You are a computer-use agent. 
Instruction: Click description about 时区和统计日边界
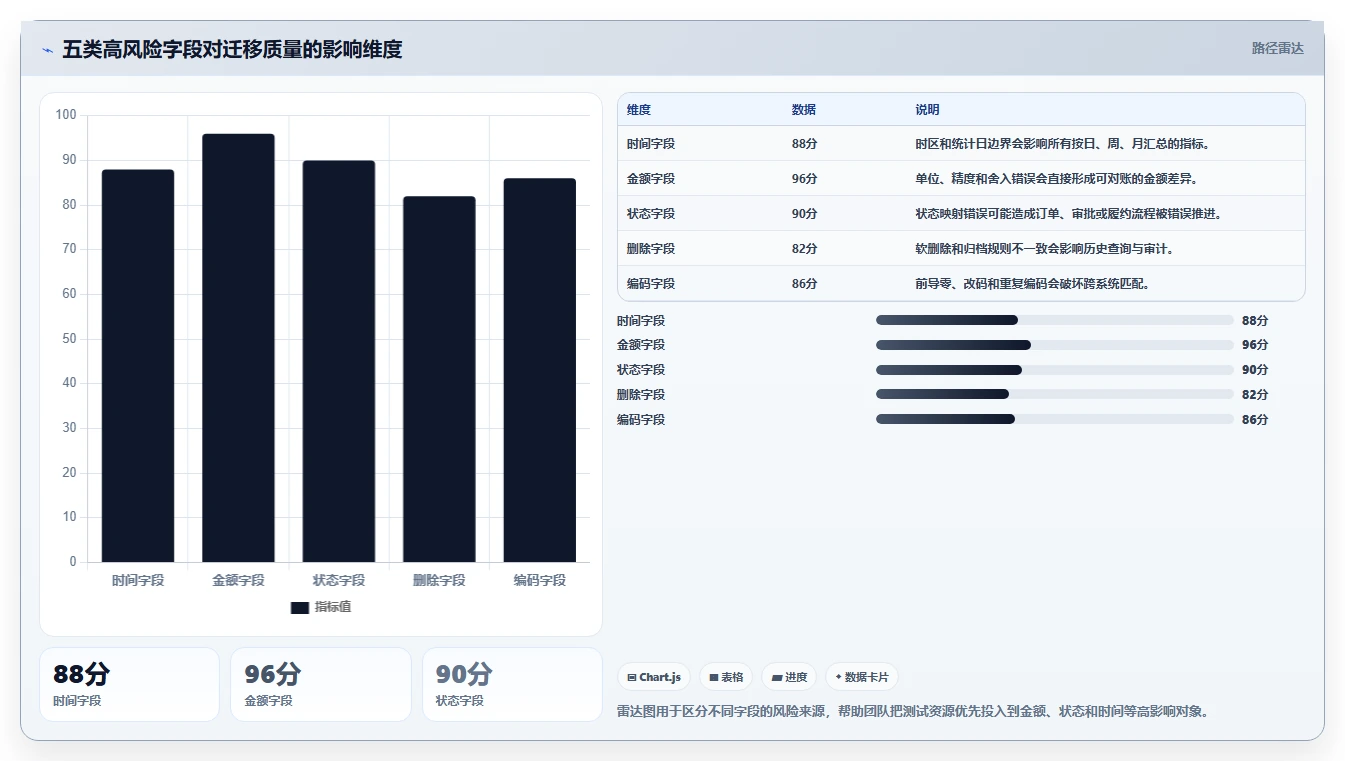[x=1062, y=144]
